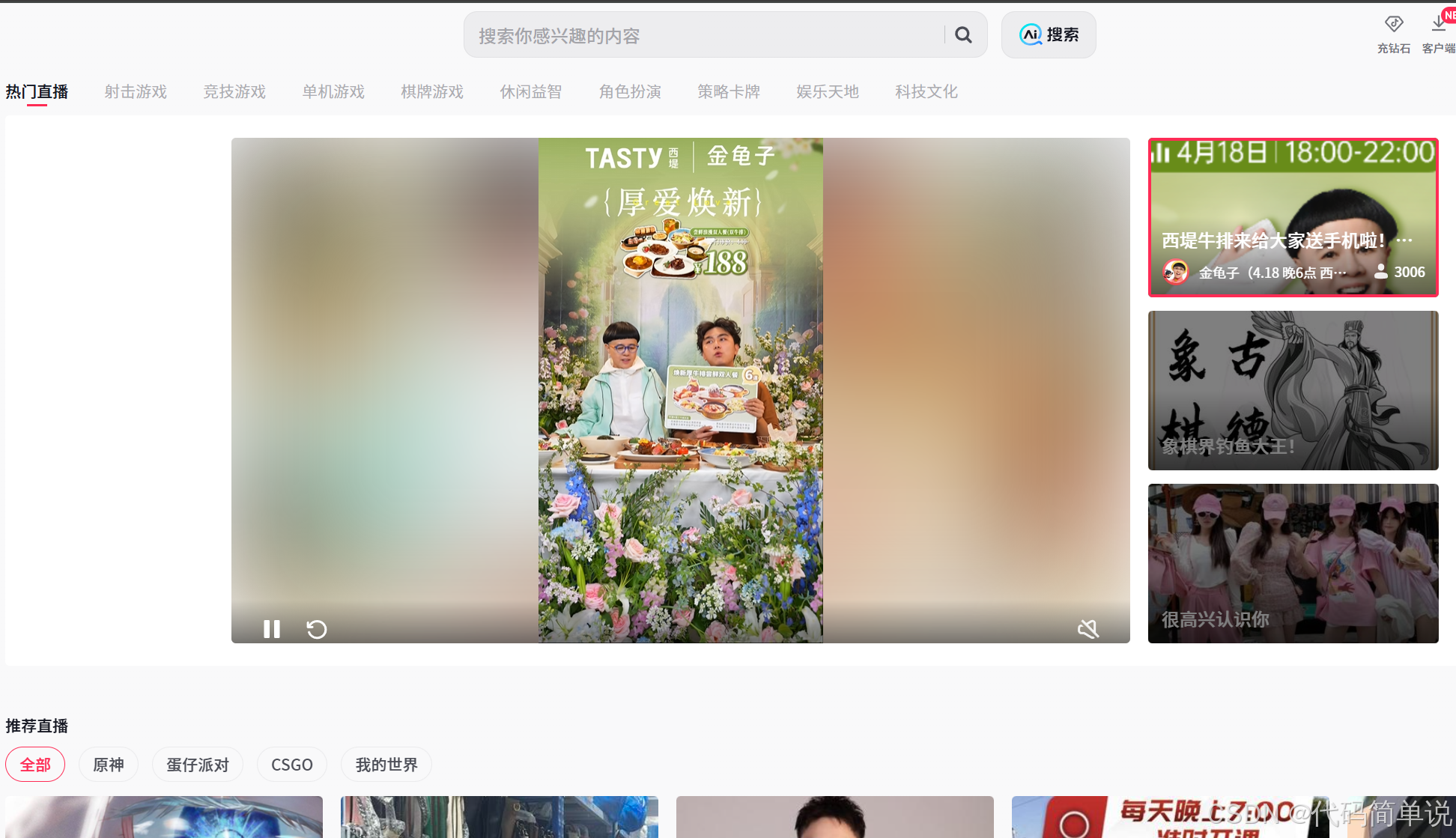Select the CSGO filter chip

(292, 765)
